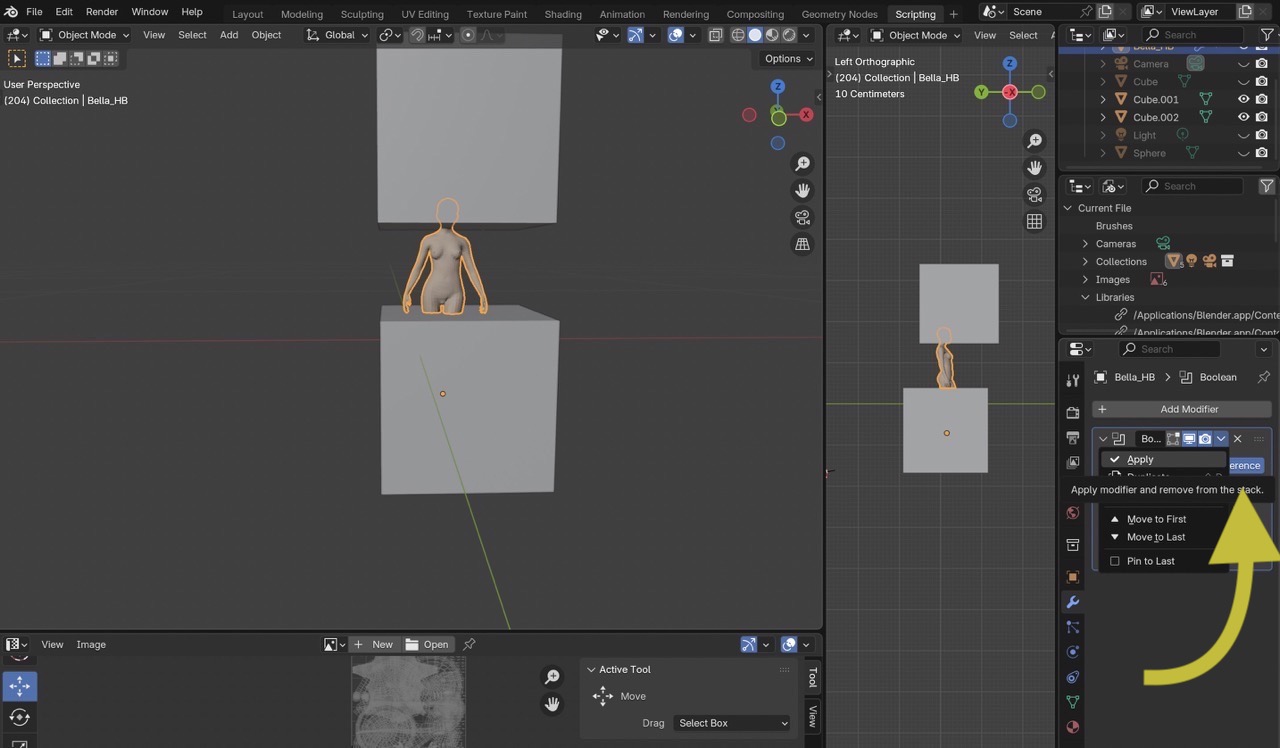The width and height of the screenshot is (1280, 748).
Task: Open the Drag Select Box dropdown
Action: coord(732,723)
